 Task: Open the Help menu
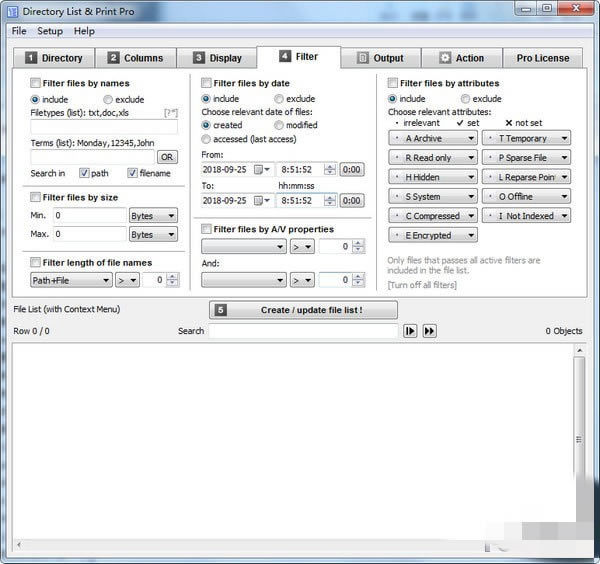[x=84, y=31]
